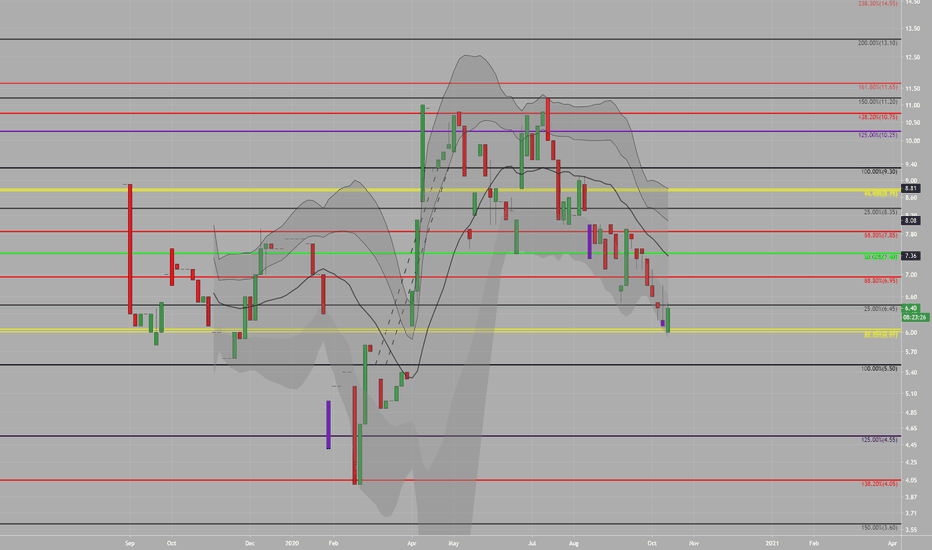Select the 100.00%(9.30) Fibonacci label
The width and height of the screenshot is (932, 550).
pyautogui.click(x=879, y=172)
